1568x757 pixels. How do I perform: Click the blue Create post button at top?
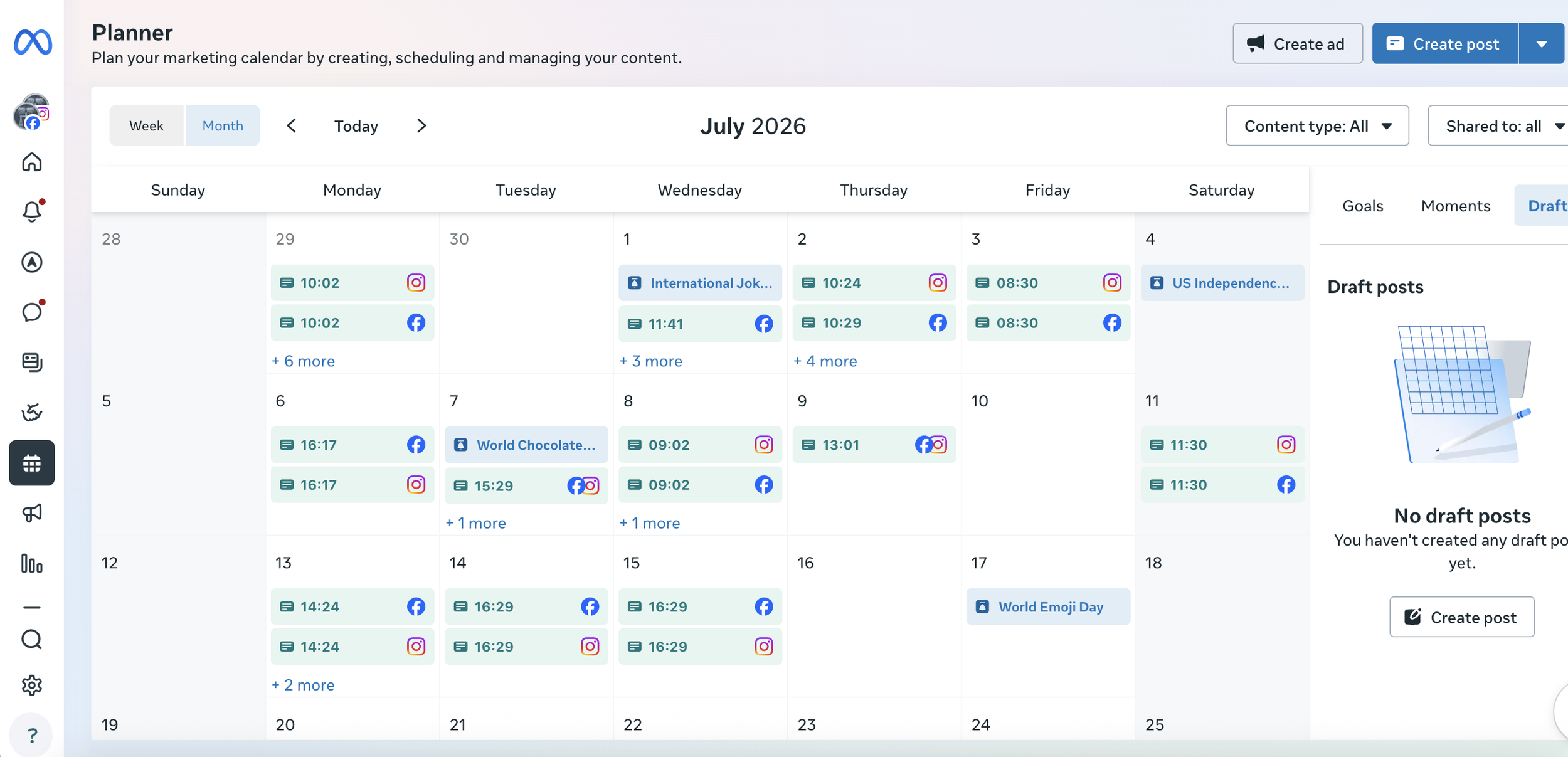[x=1445, y=43]
